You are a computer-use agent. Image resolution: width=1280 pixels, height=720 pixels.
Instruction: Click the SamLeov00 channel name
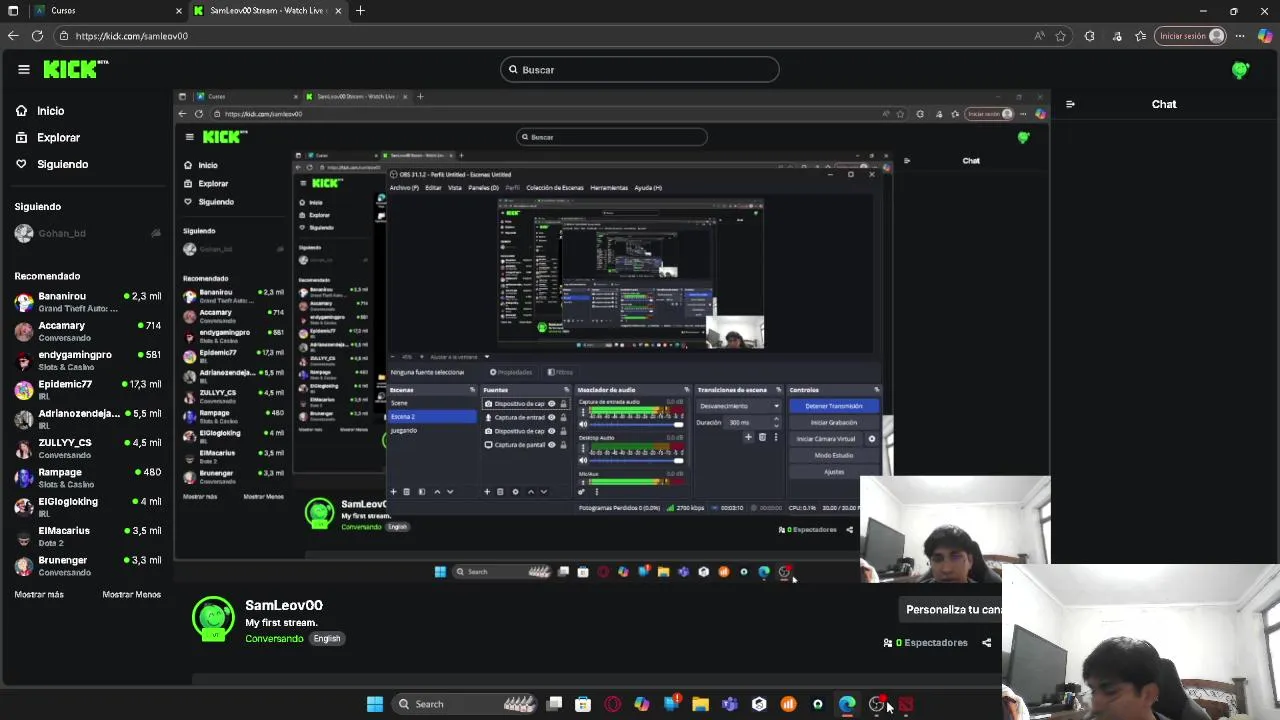tap(284, 605)
